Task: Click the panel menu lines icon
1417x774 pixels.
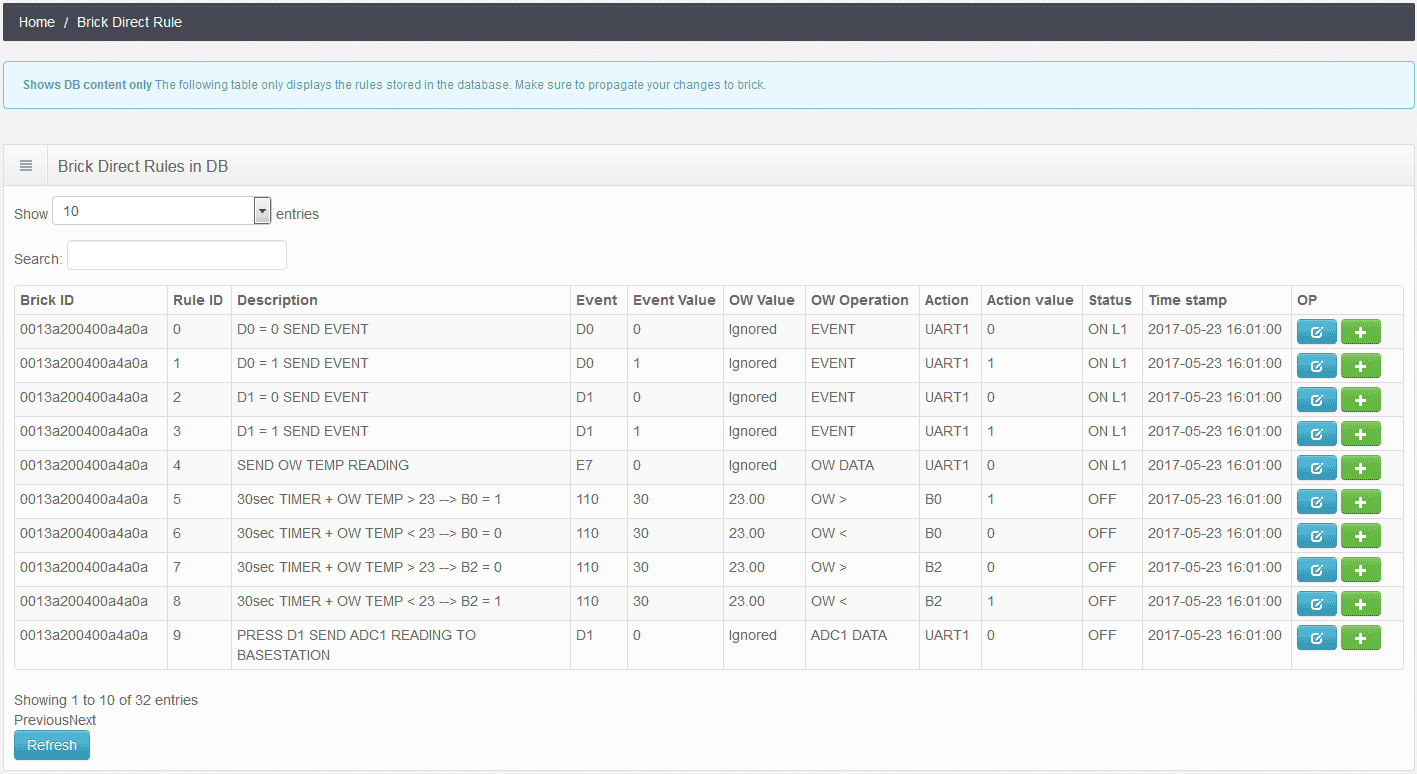Action: coord(26,166)
